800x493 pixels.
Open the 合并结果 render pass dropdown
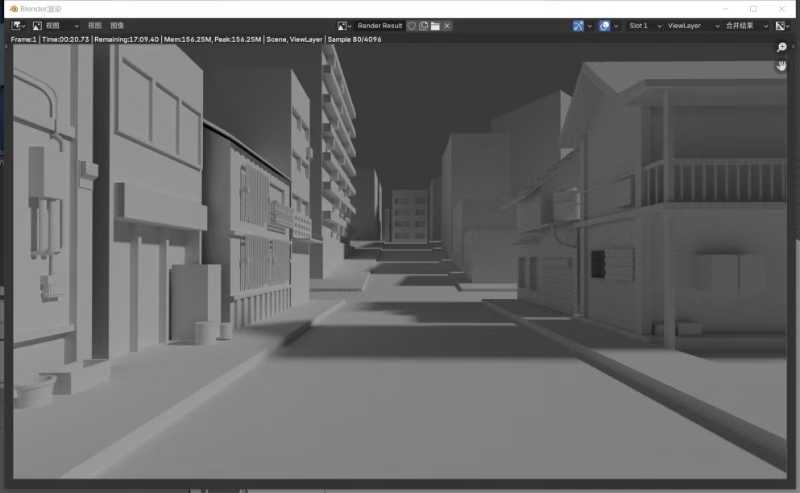pos(745,25)
